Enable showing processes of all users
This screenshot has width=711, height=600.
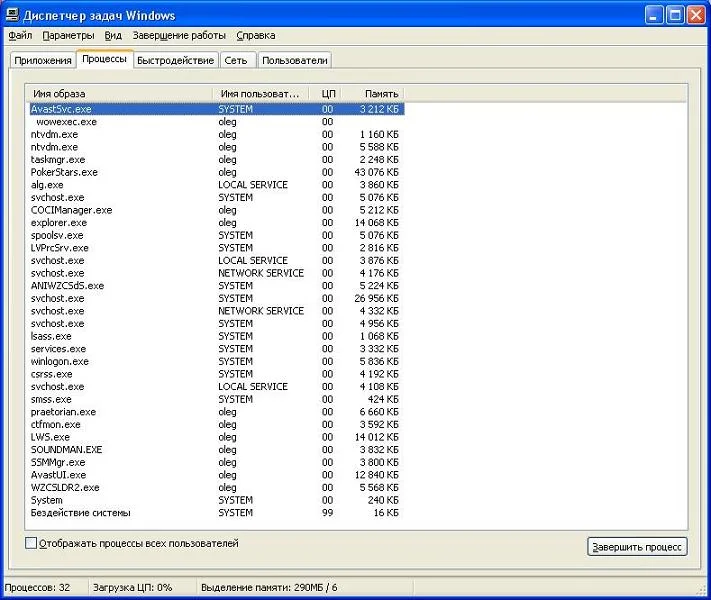[31, 543]
